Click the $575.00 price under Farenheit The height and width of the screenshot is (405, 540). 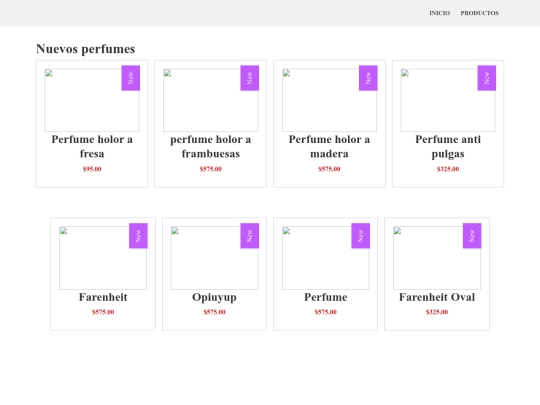pyautogui.click(x=103, y=312)
